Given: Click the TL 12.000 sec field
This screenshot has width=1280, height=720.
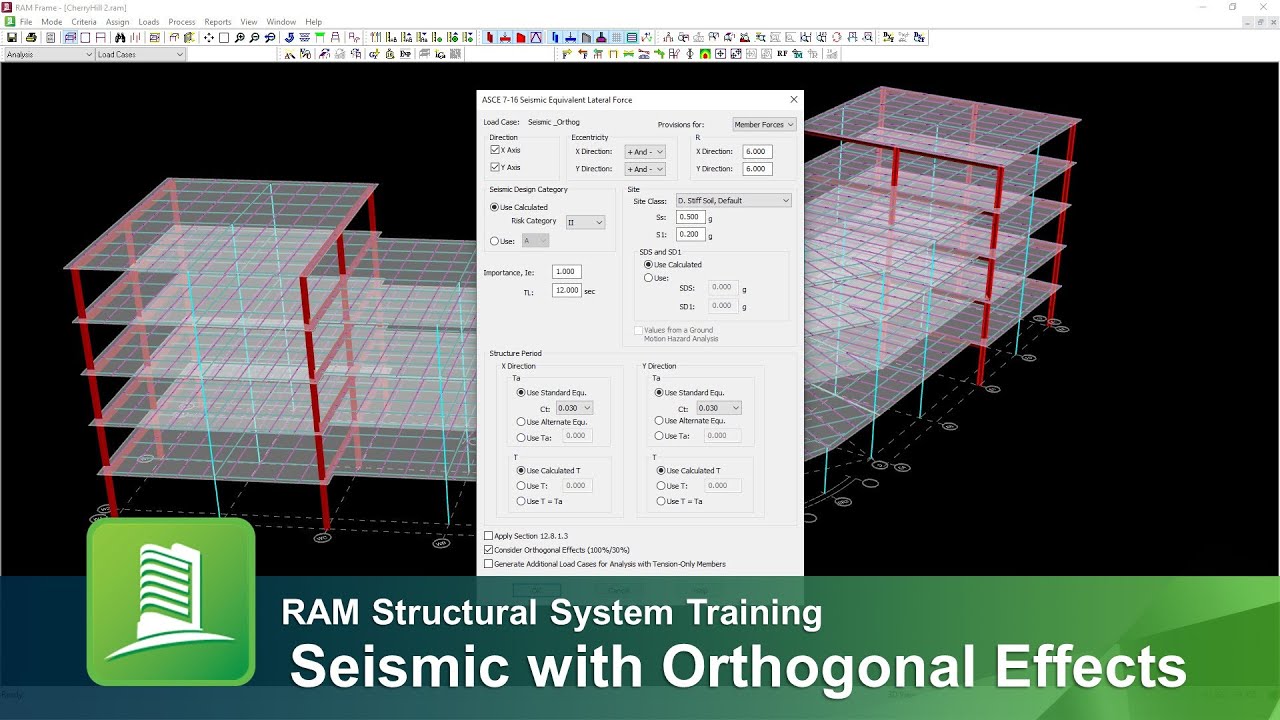Looking at the screenshot, I should point(566,291).
